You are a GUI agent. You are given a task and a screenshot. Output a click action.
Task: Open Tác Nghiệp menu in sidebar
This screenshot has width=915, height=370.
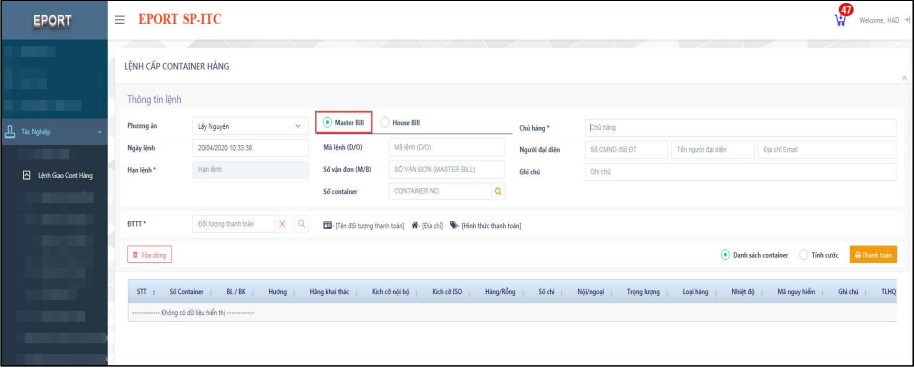pos(54,132)
